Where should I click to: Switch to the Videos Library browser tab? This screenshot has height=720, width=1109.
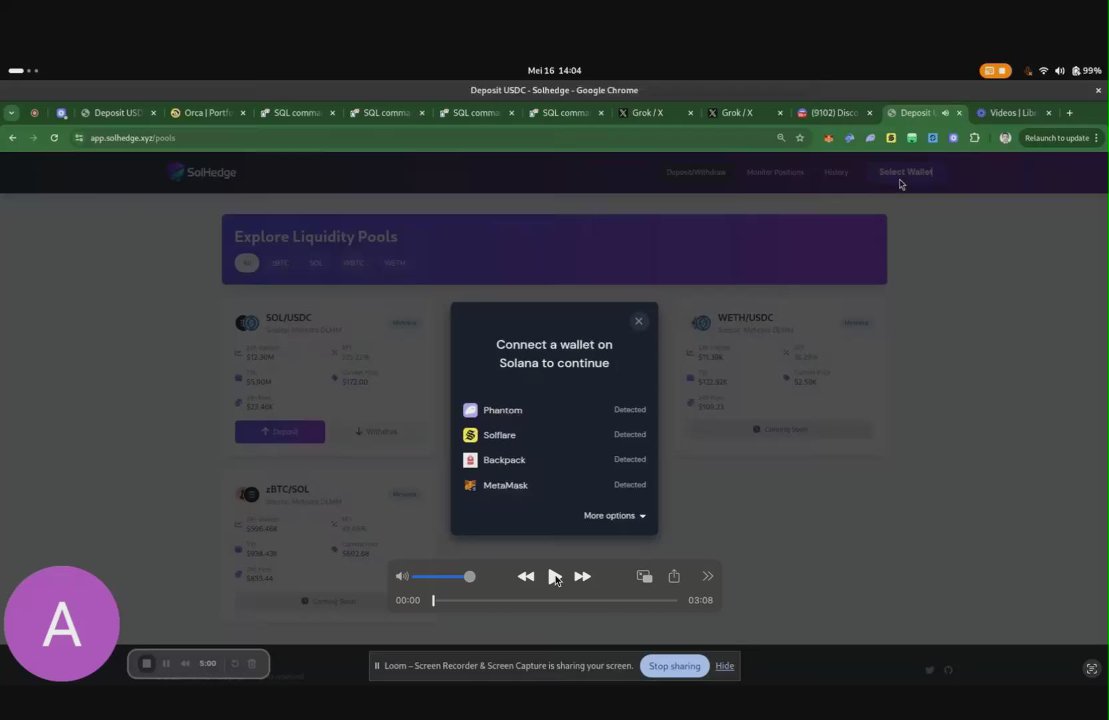(x=1013, y=112)
